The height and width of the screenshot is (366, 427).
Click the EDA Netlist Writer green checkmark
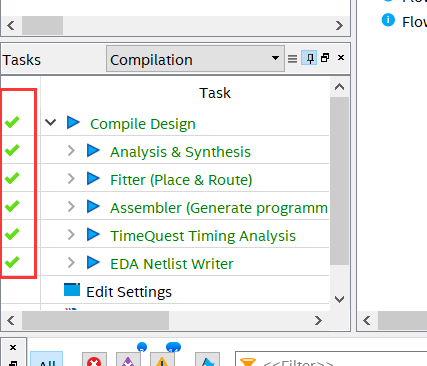(x=12, y=262)
